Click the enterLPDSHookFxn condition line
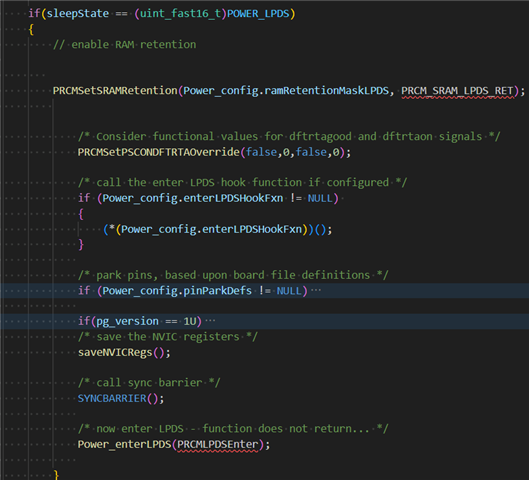Viewport: 529px width, 480px height. pyautogui.click(x=208, y=198)
